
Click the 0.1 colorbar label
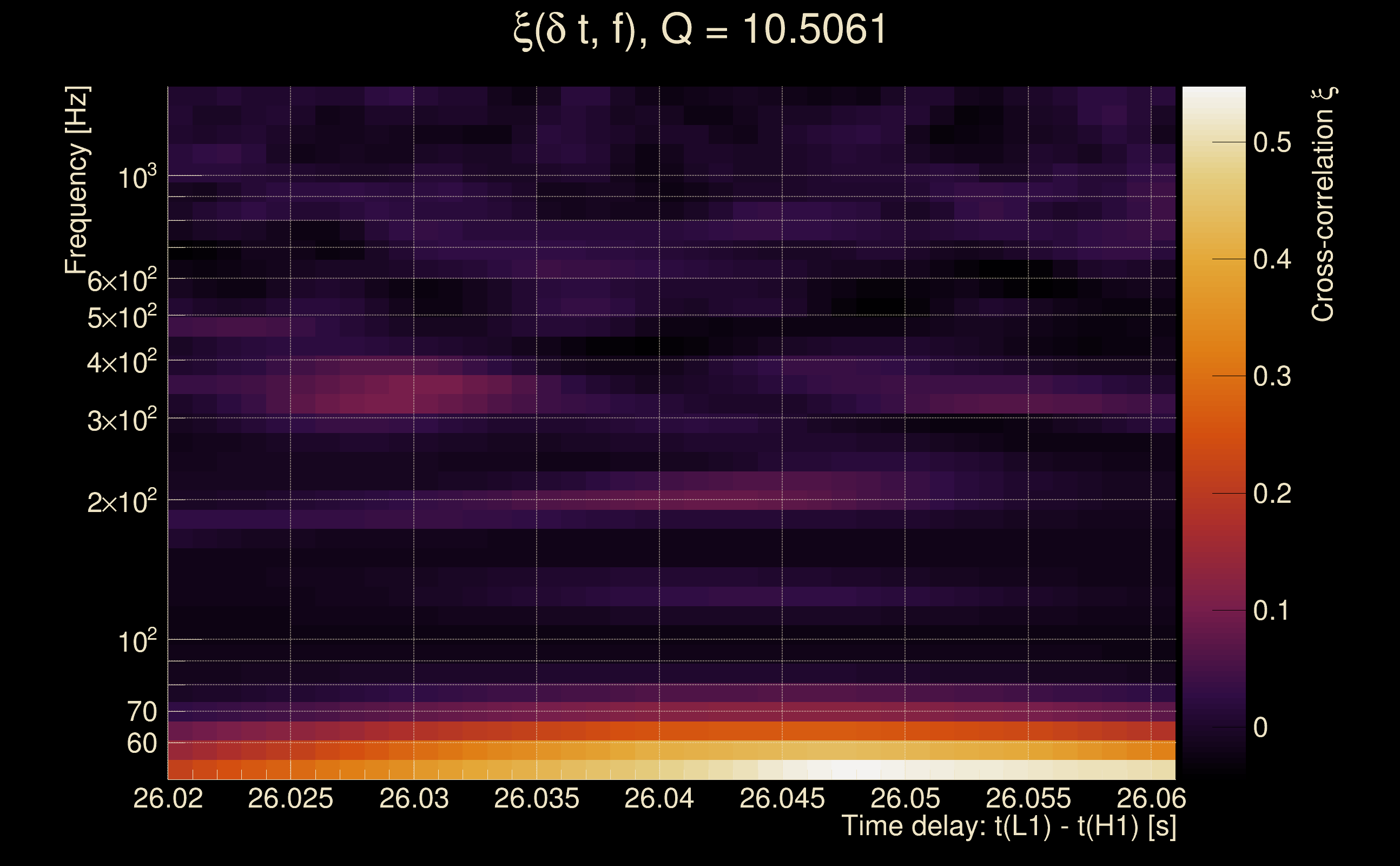1272,611
